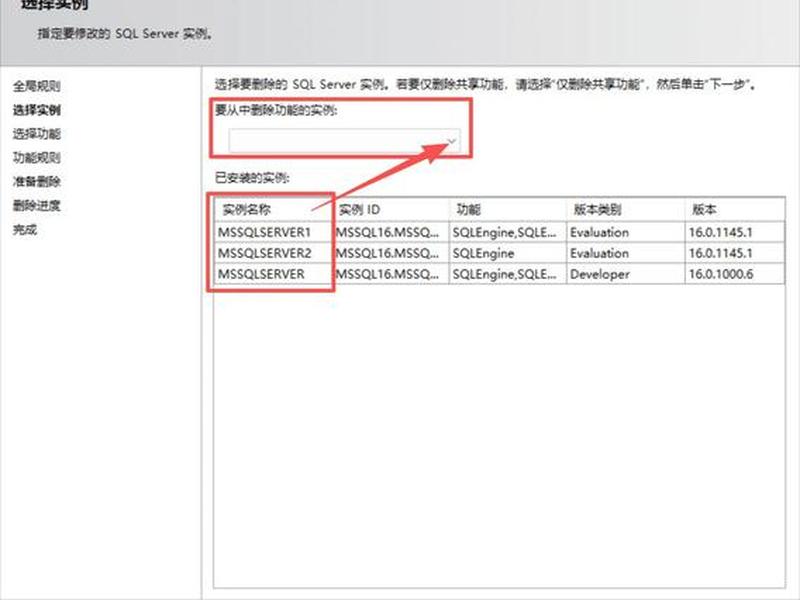Screen dimensions: 800x600
Task: Click the Developer edition cell
Action: [x=626, y=274]
